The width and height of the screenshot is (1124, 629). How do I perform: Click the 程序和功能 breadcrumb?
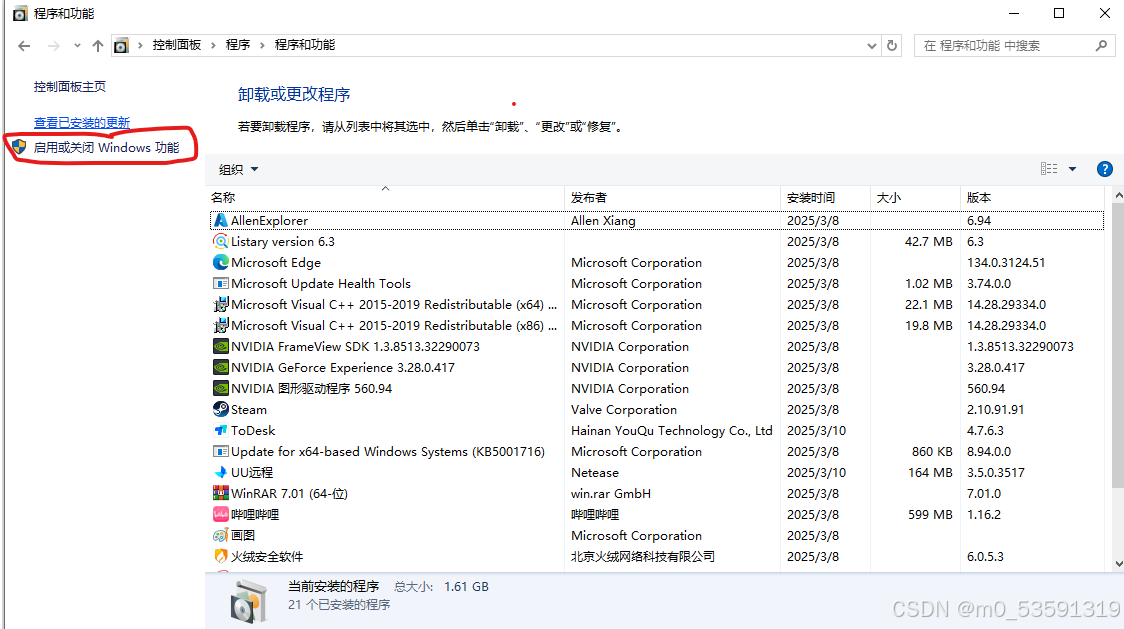(305, 45)
